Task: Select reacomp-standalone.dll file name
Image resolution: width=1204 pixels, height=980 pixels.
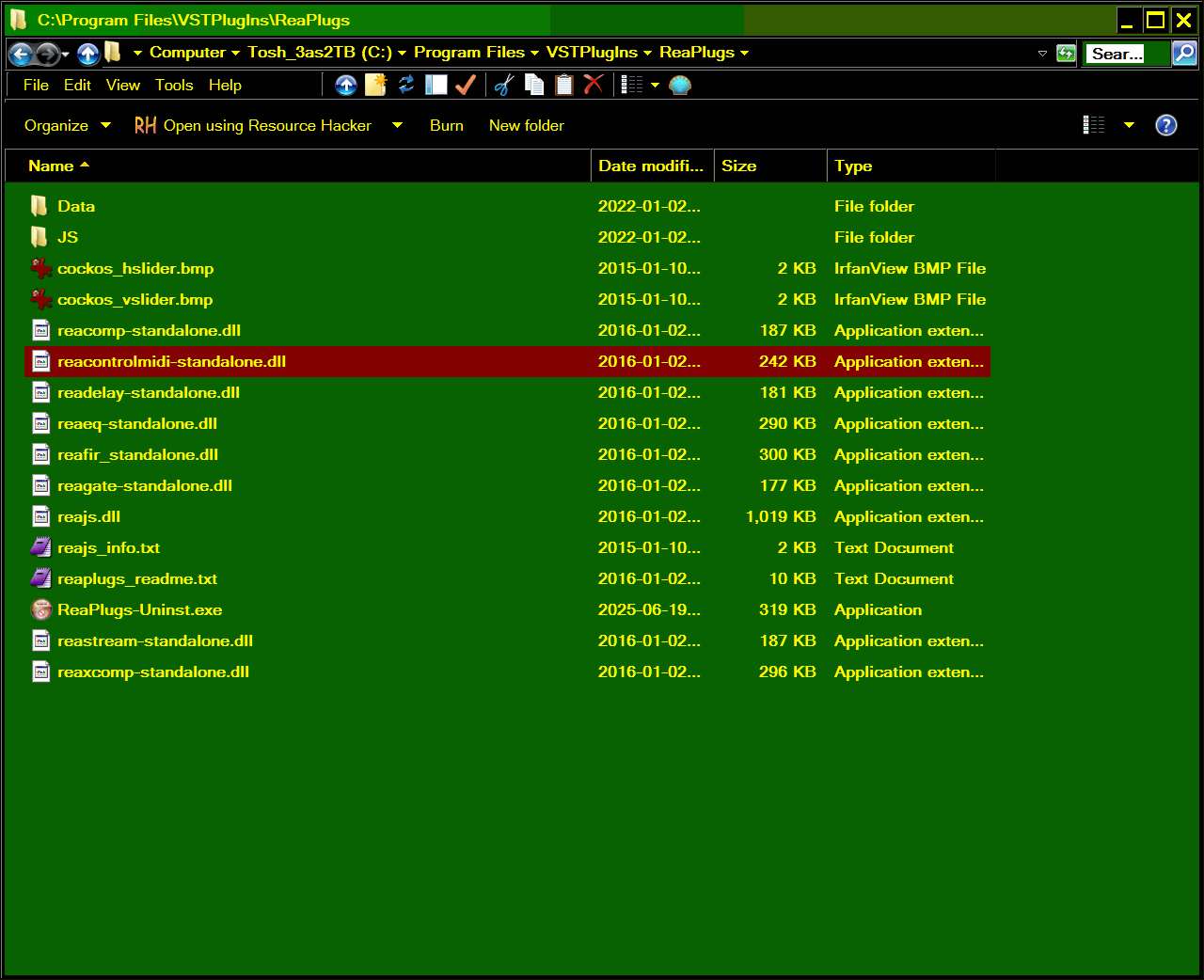Action: 149,330
